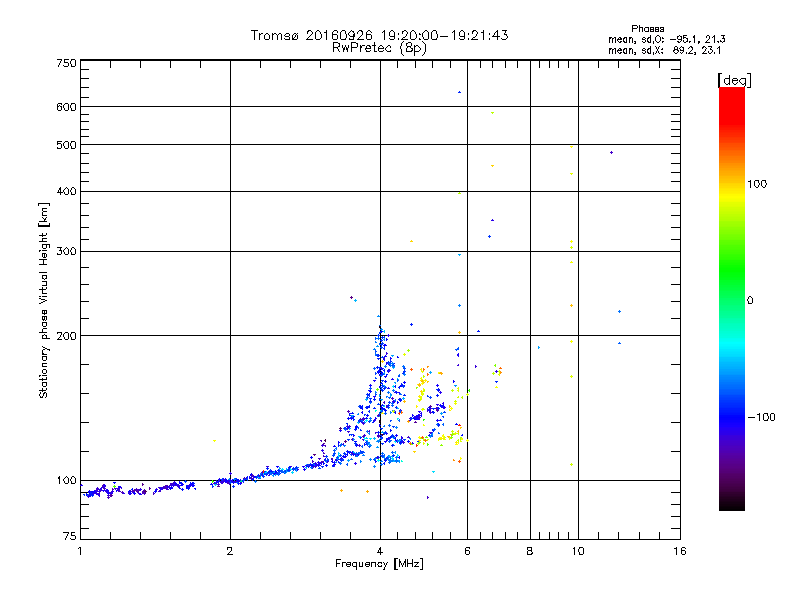800x600 pixels.
Task: Click the "Frequency [MHz]" axis title
Action: [x=379, y=564]
